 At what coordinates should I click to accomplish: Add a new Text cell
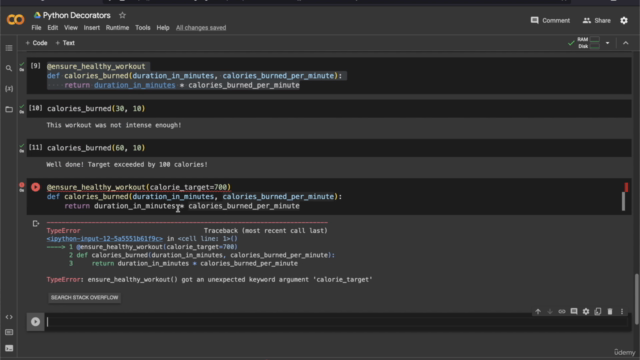[65, 43]
